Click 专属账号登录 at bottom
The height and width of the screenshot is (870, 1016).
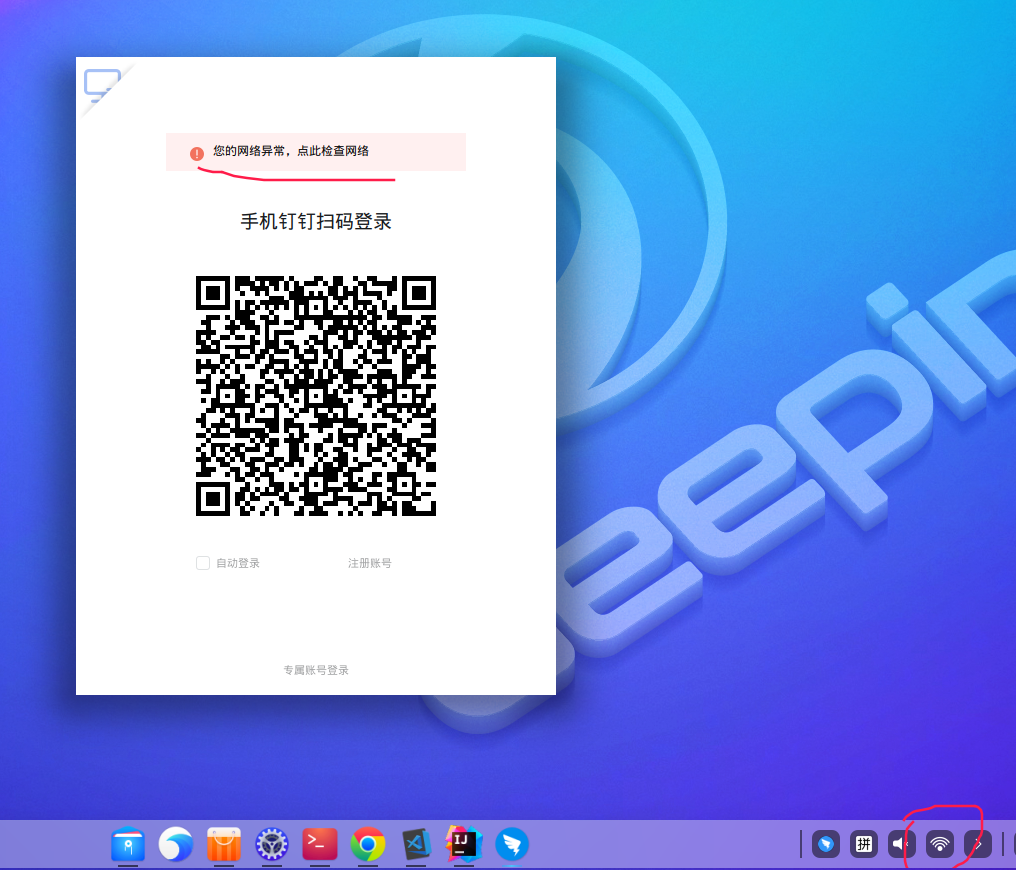click(x=316, y=670)
